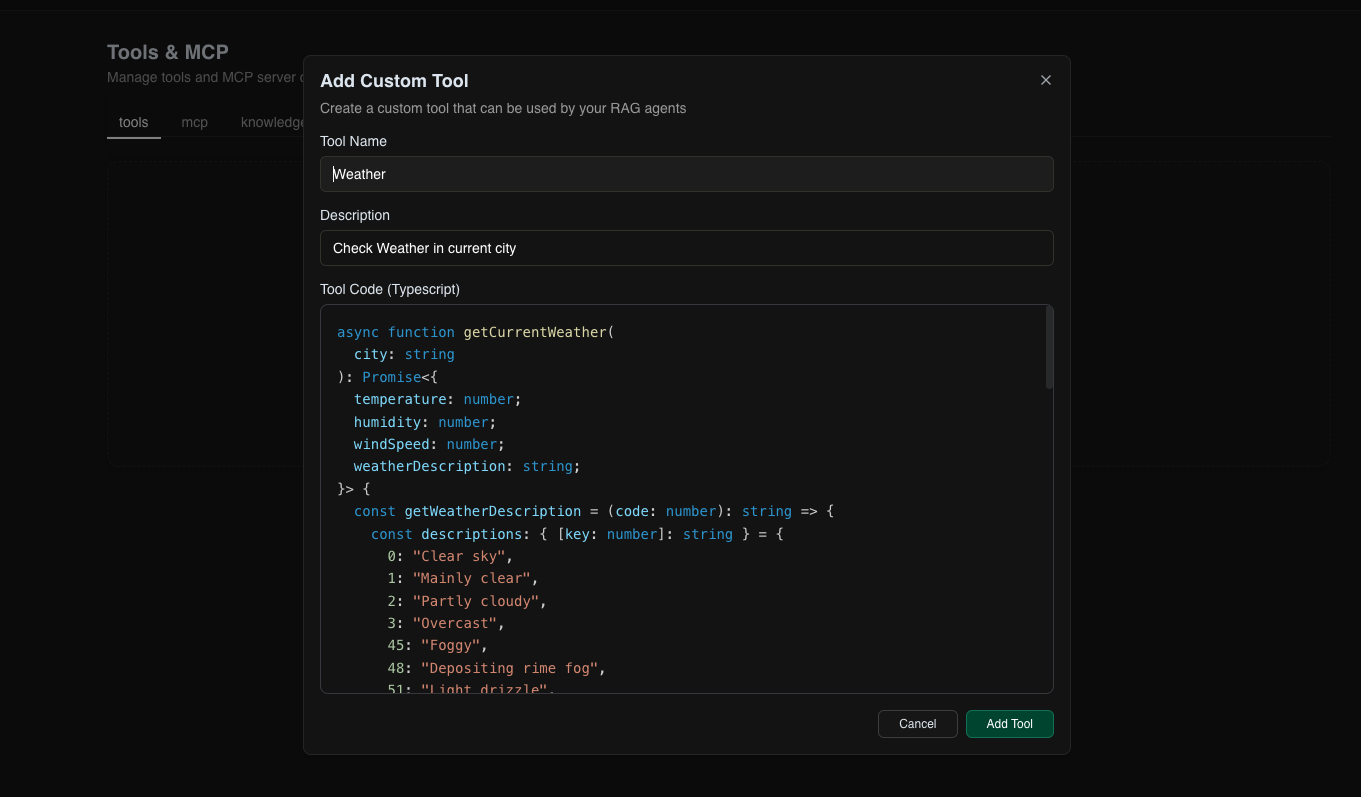The height and width of the screenshot is (797, 1361).
Task: Click the Add Tool button
Action: click(x=1009, y=723)
